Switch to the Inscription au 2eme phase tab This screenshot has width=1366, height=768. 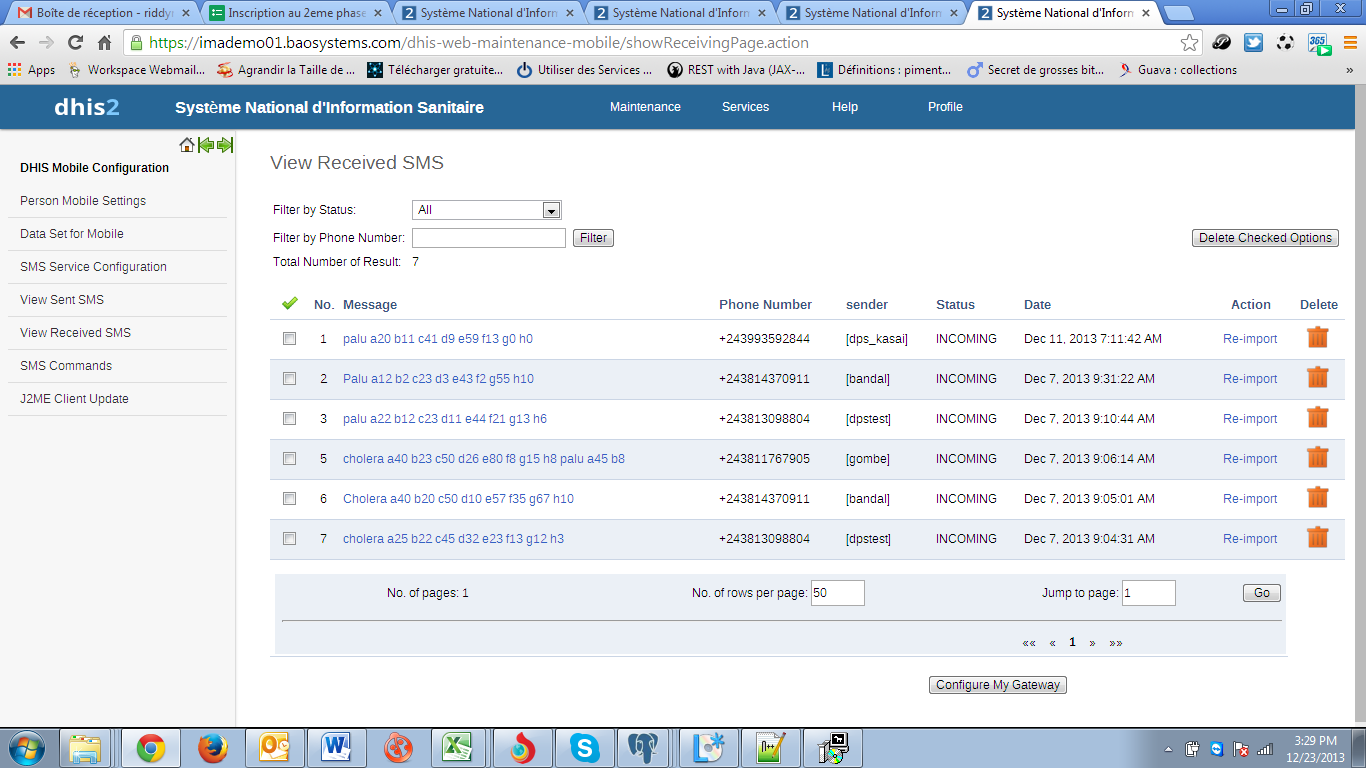295,13
